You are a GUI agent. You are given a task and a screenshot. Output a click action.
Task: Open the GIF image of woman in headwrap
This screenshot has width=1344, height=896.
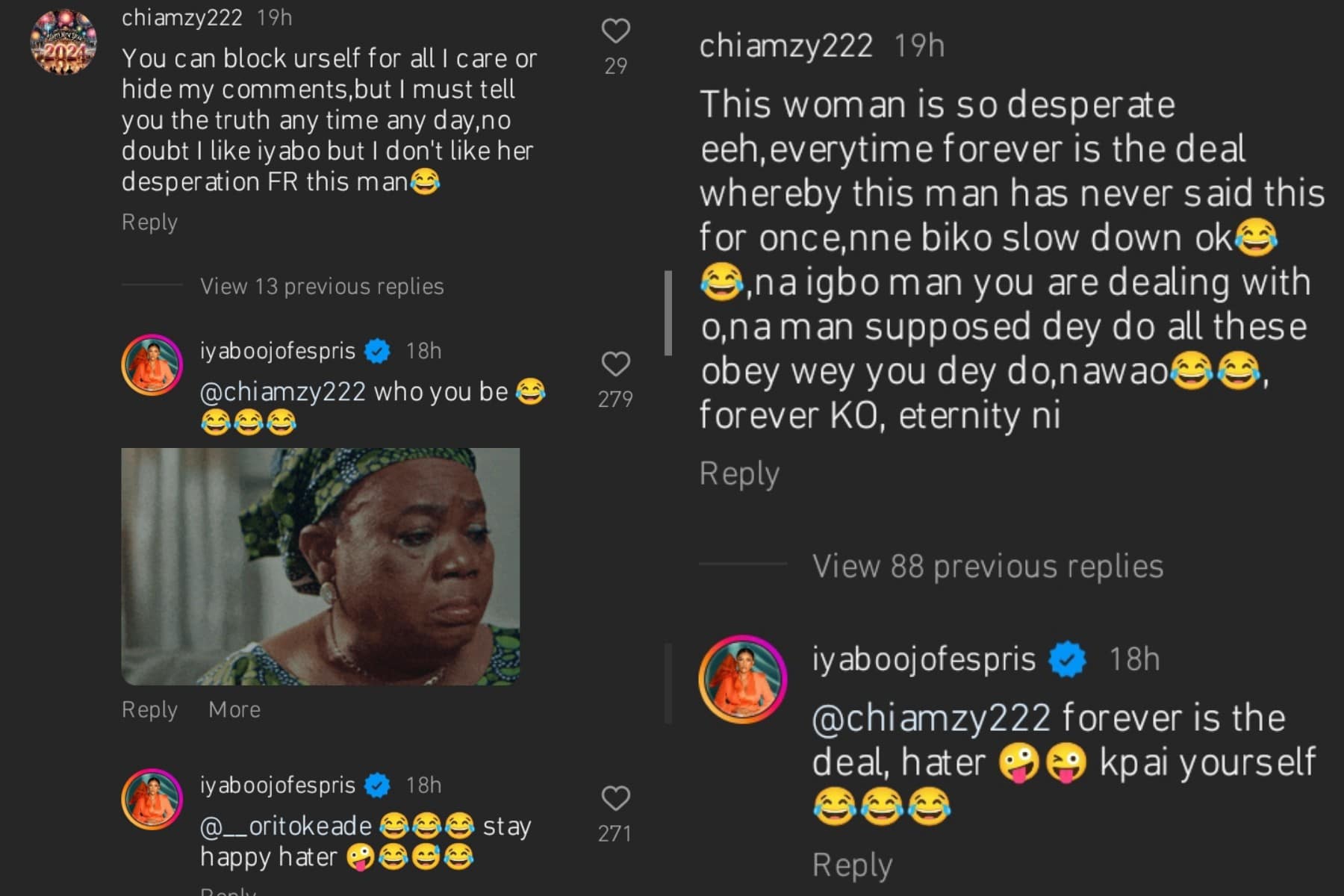pos(320,567)
